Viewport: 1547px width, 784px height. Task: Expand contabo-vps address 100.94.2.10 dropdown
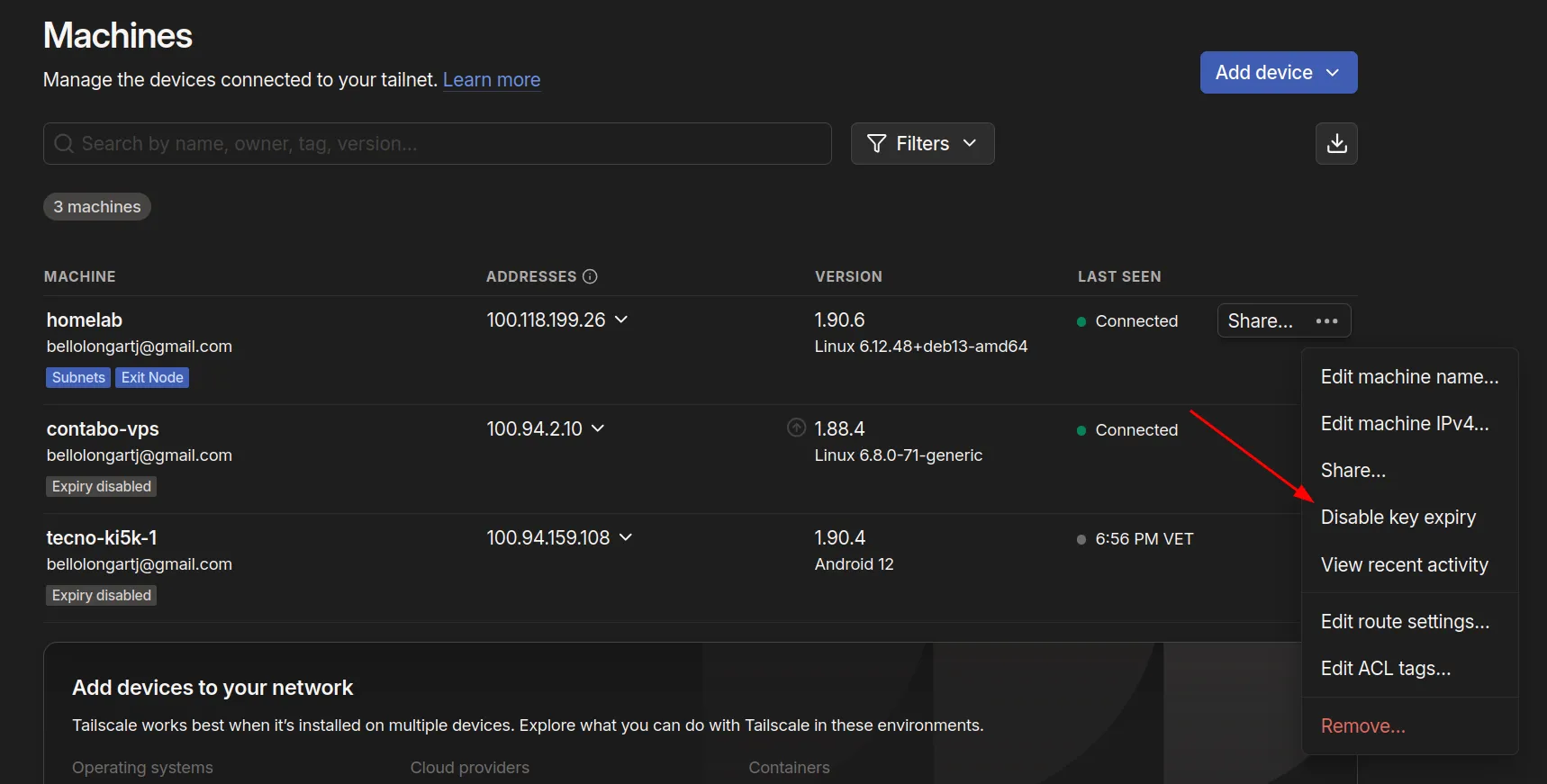pyautogui.click(x=598, y=429)
